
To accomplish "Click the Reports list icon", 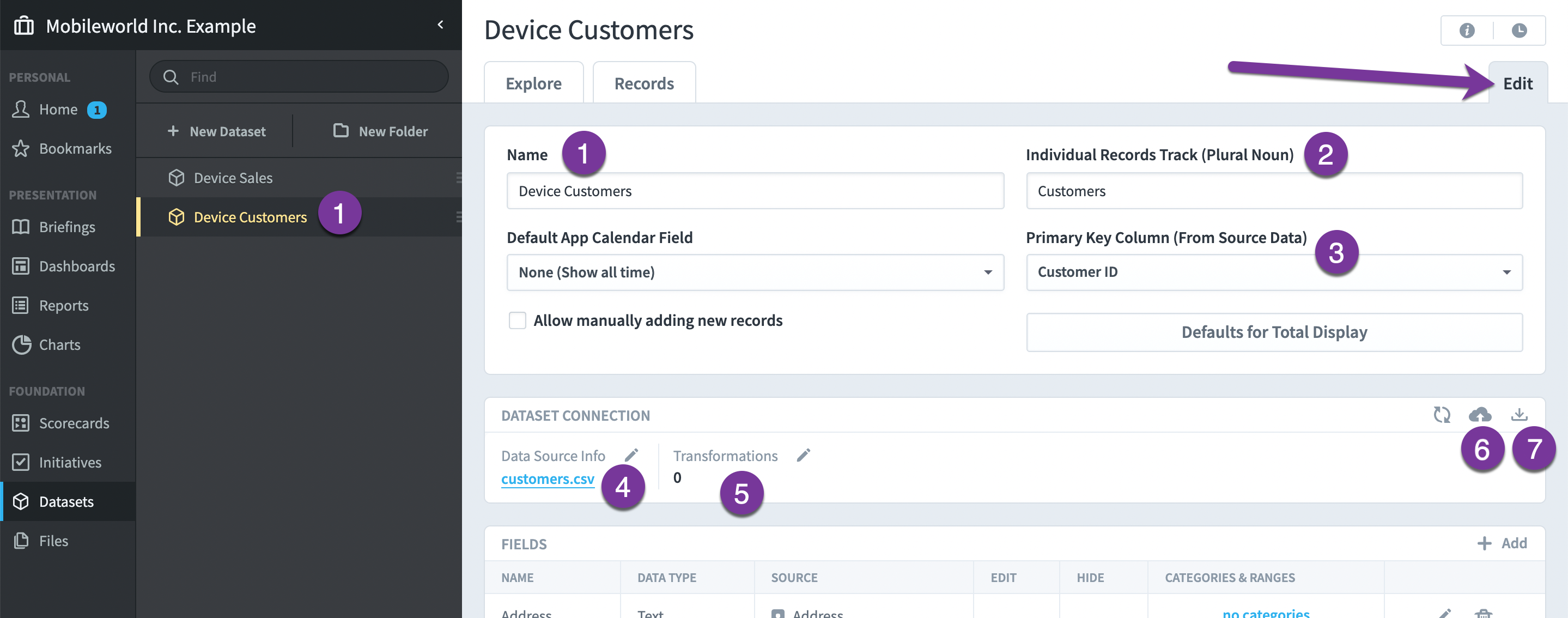I will [x=21, y=306].
